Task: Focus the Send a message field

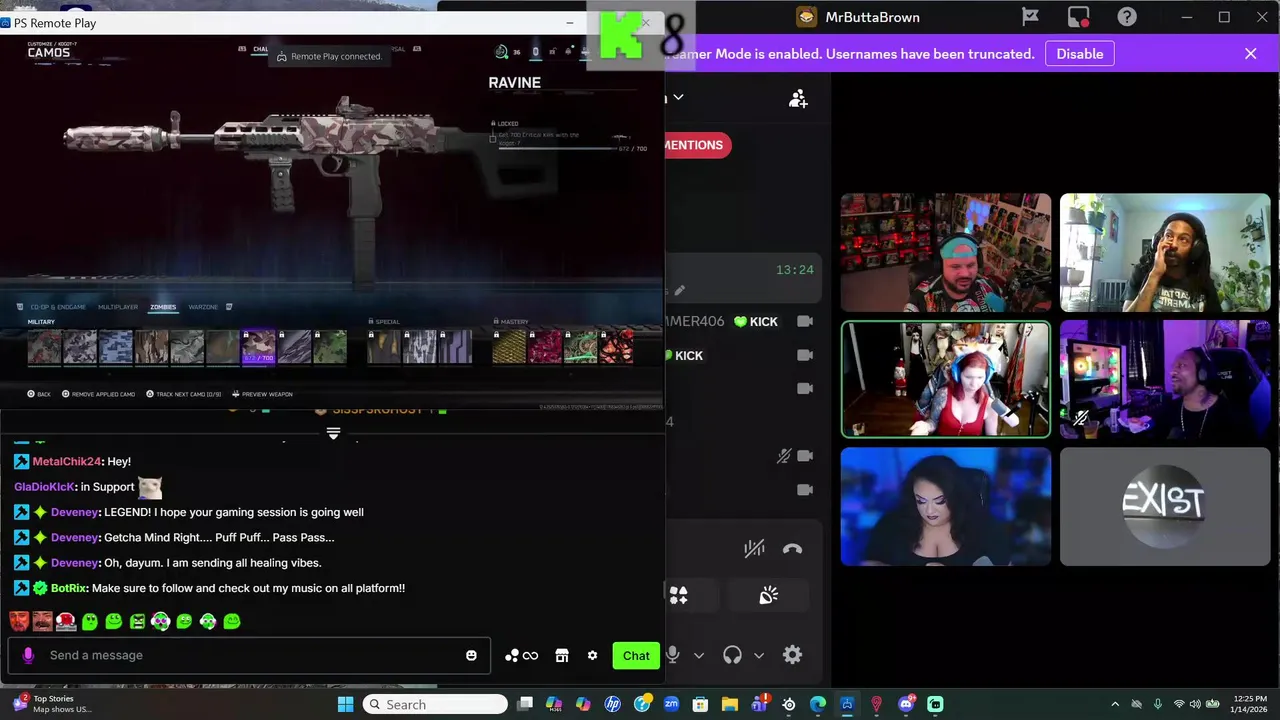Action: pyautogui.click(x=249, y=655)
